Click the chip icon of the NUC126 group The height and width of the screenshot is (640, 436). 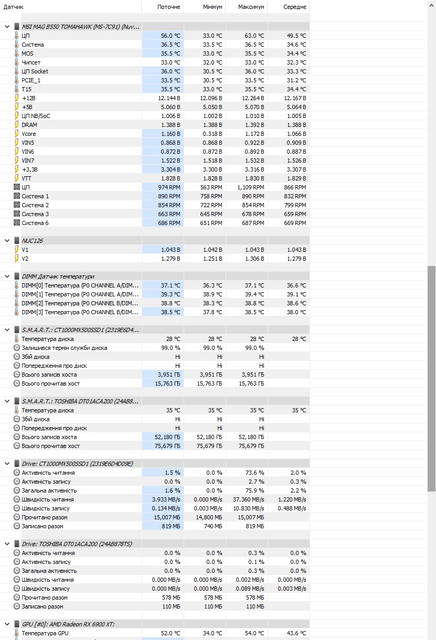(17, 241)
